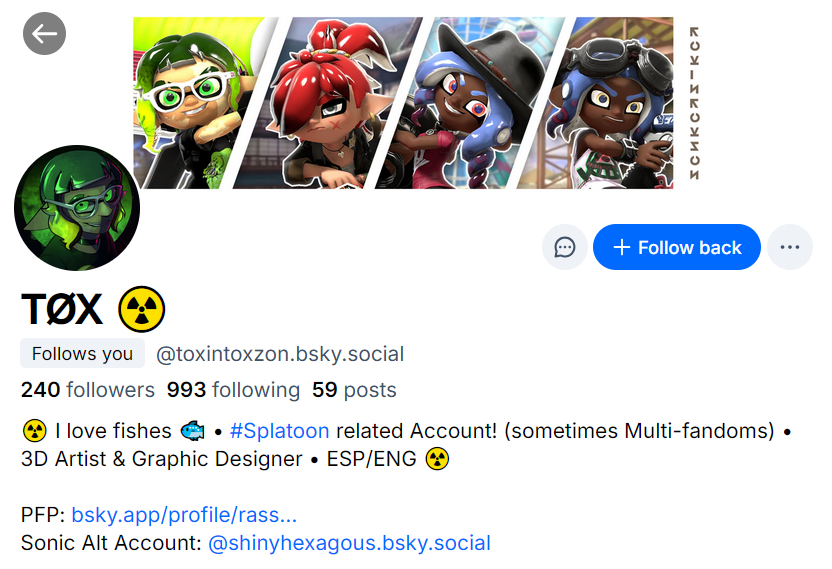Visit the @shinyhexagous.bsky.social alt account
Image resolution: width=832 pixels, height=569 pixels.
349,543
